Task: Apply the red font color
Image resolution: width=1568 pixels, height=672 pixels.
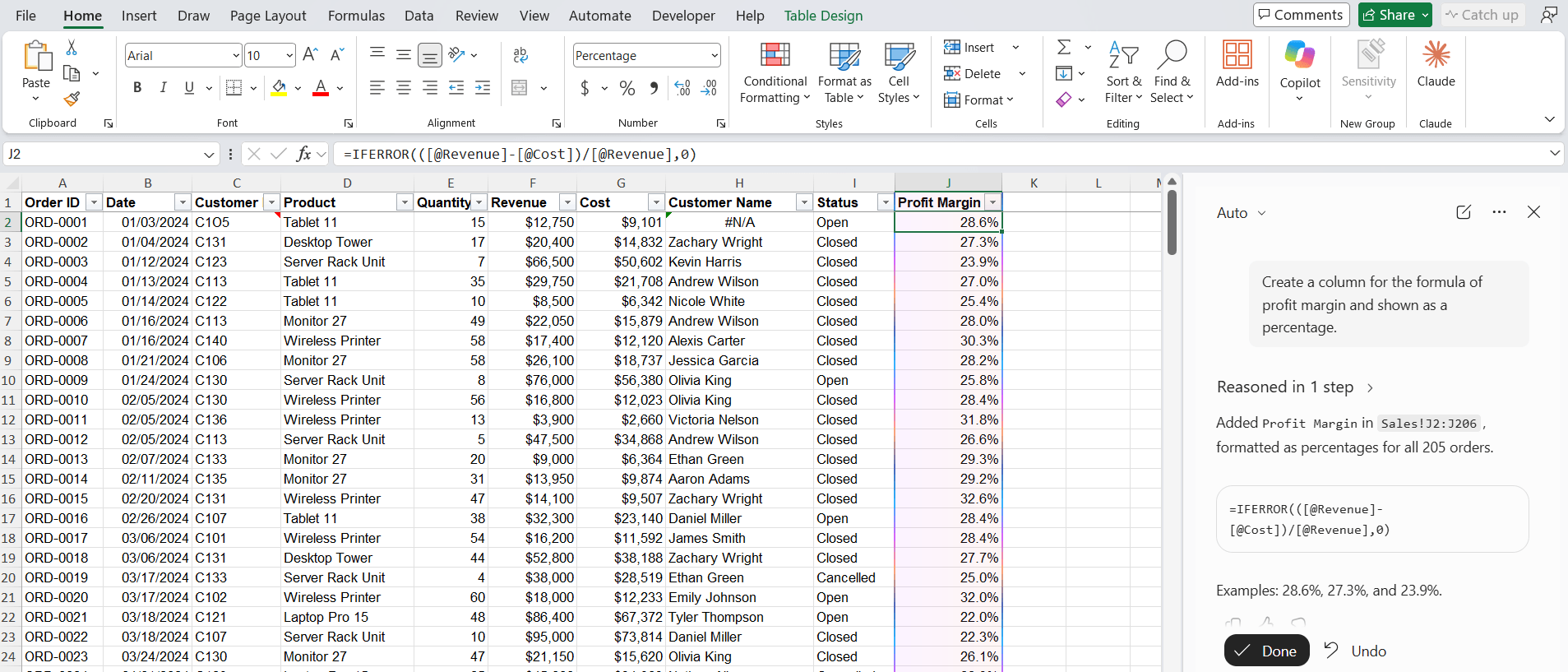Action: pyautogui.click(x=321, y=88)
